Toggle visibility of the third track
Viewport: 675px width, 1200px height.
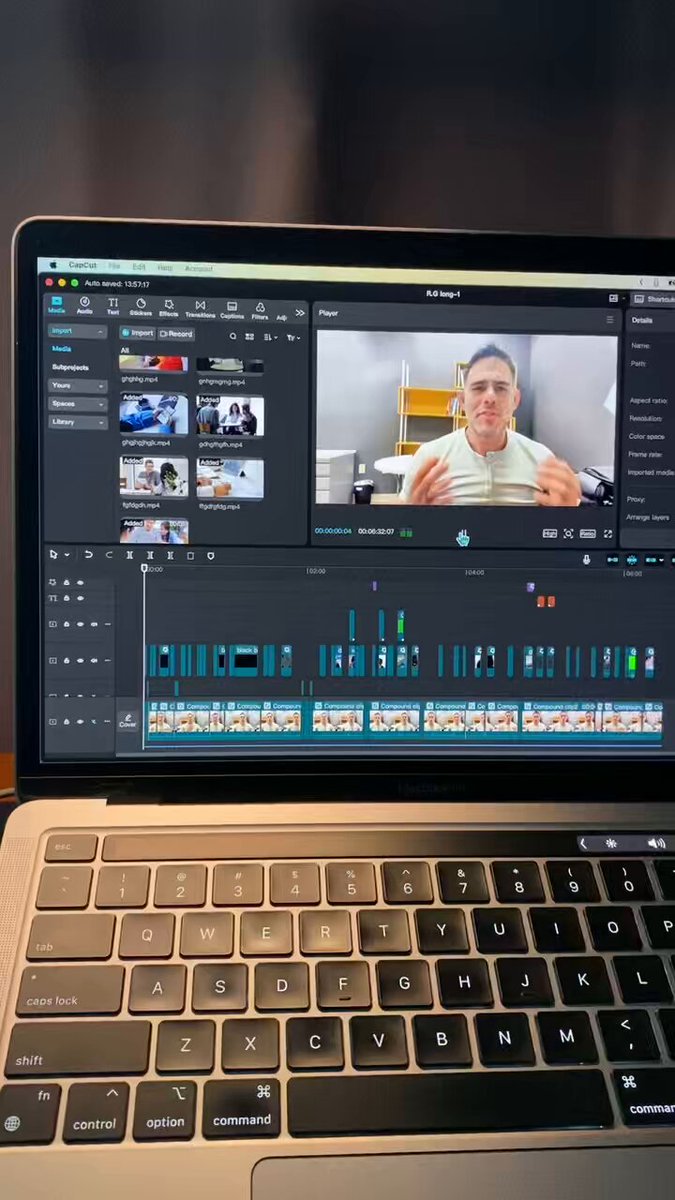click(81, 625)
